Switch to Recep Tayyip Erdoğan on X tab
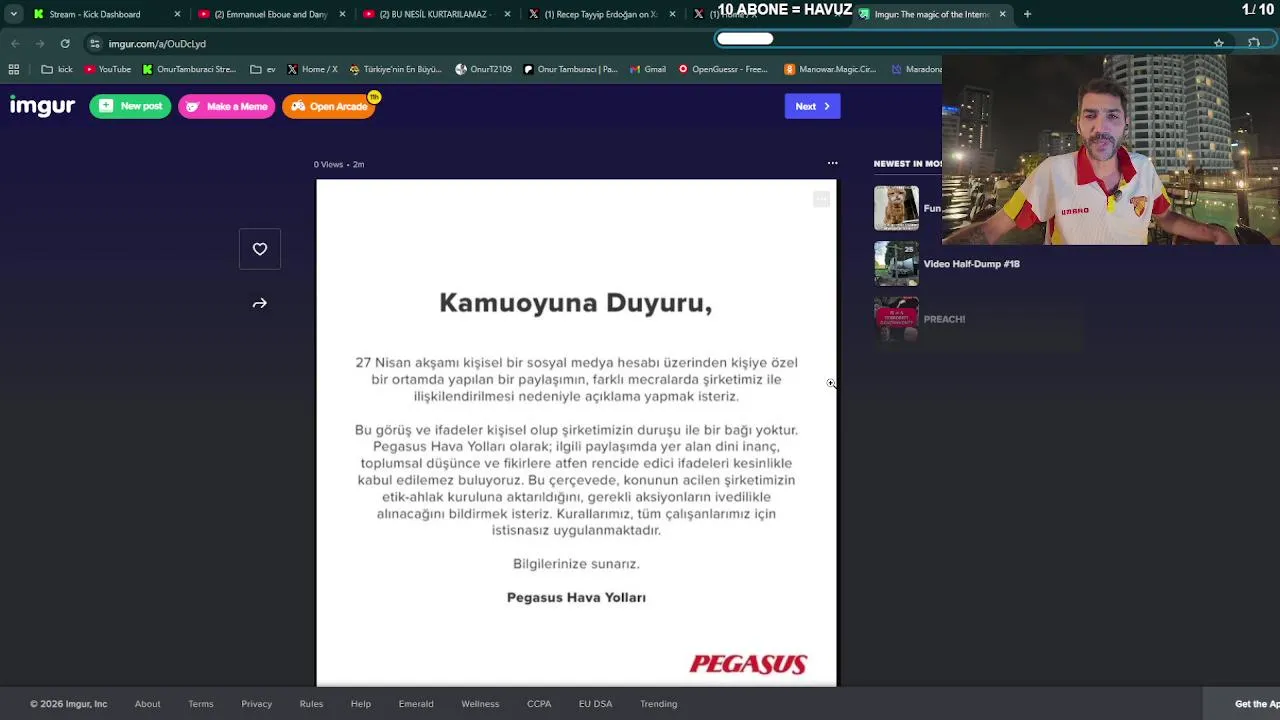 point(600,14)
